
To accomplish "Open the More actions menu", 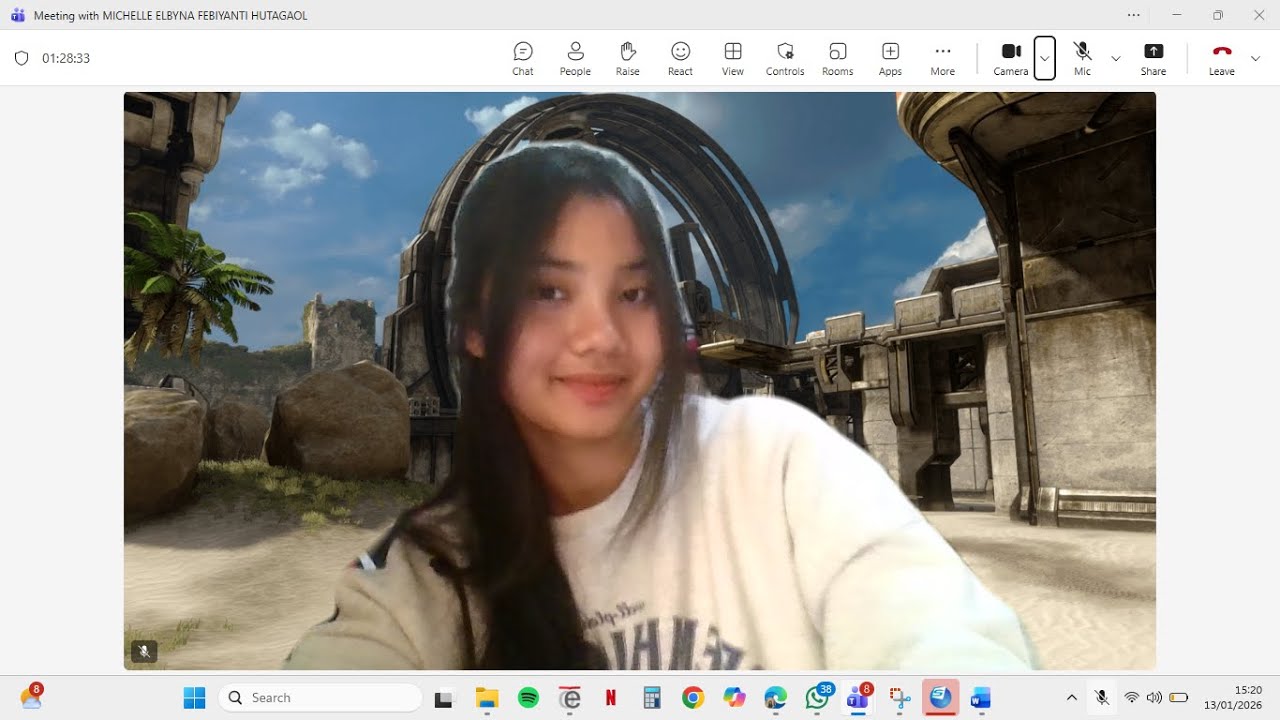I will pos(942,58).
